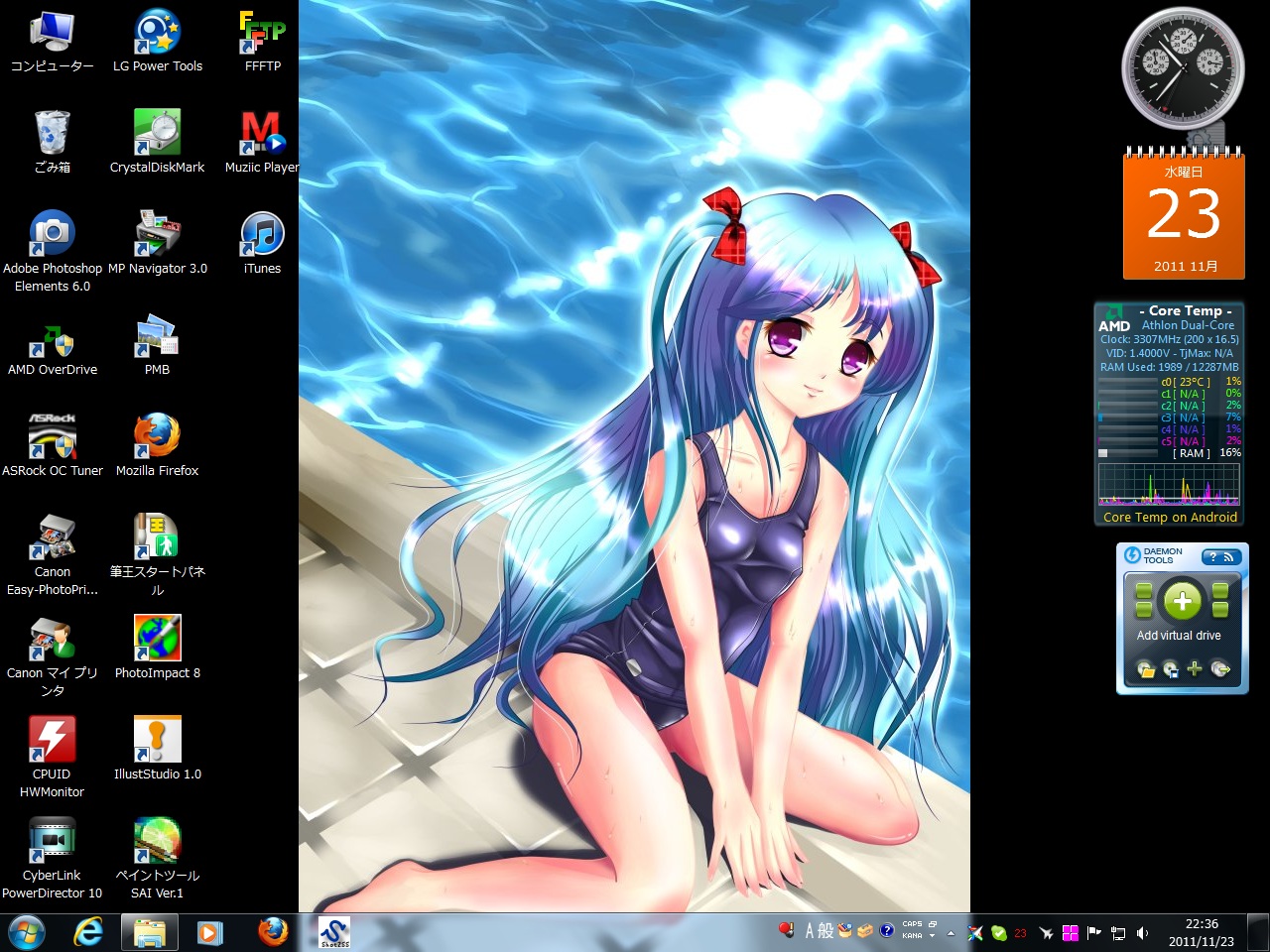Click the big green plus Add virtual drive button
Screen dimensions: 1270x952
[1182, 601]
